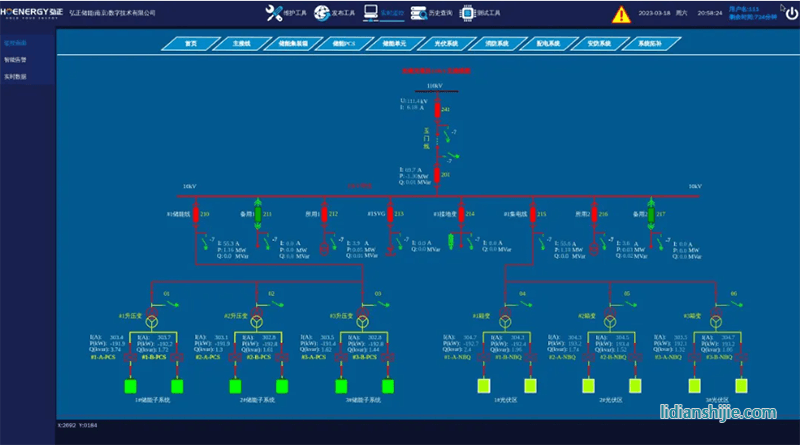Toggle green breaker 217 on 备用2

[649, 214]
